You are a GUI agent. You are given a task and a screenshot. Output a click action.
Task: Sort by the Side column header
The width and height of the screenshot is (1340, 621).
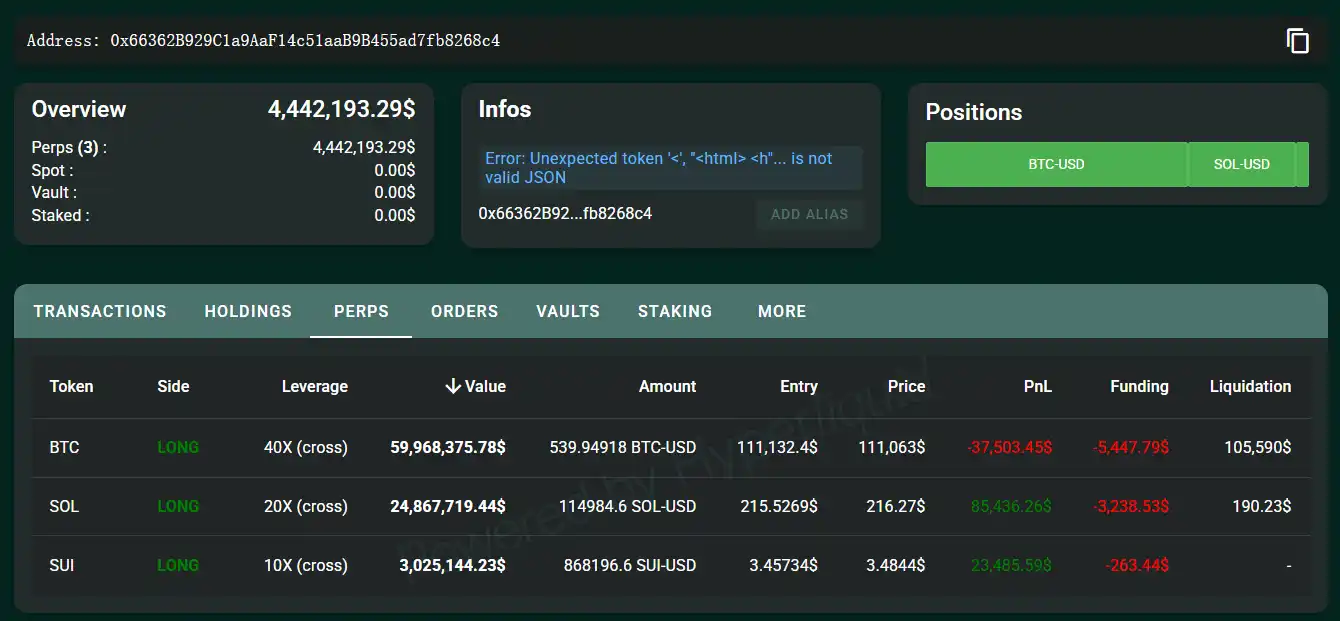[173, 386]
